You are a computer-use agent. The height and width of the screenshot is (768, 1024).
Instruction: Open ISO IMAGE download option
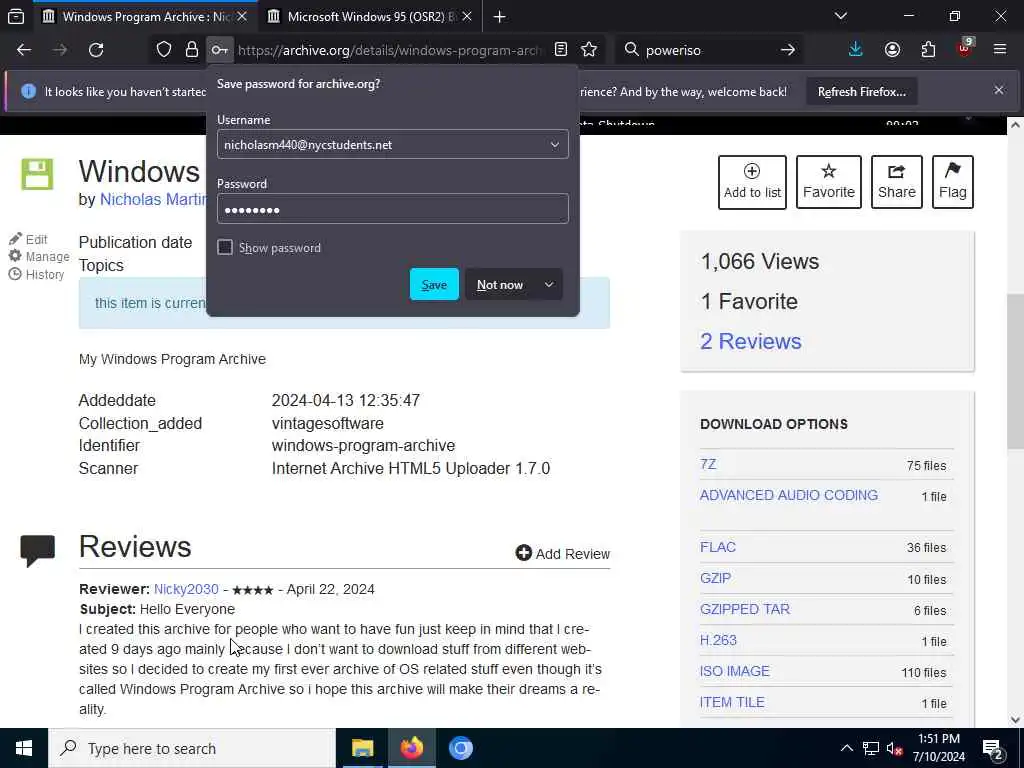tap(735, 671)
